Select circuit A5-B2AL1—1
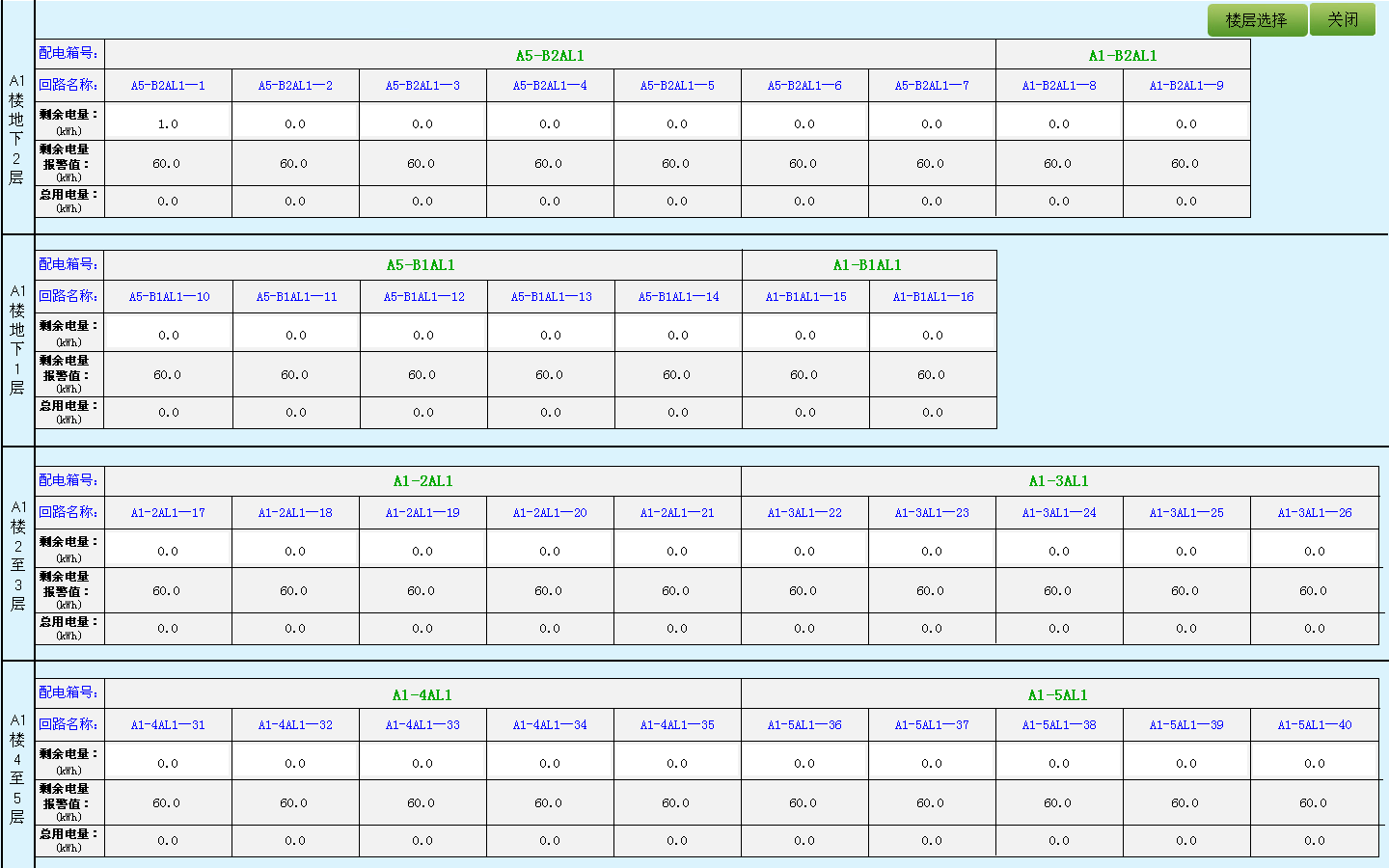The height and width of the screenshot is (868, 1389). [168, 86]
